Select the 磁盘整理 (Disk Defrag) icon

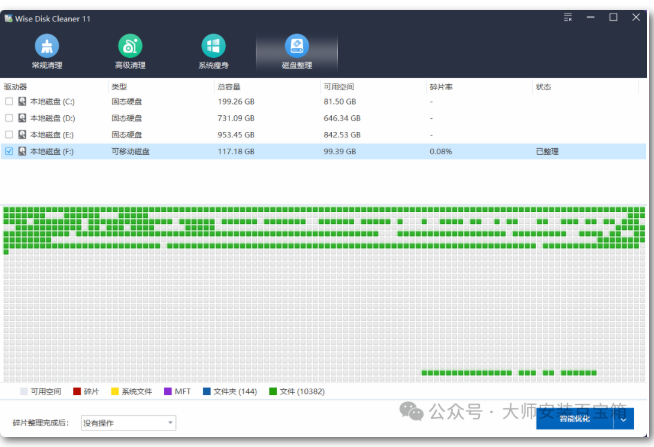tap(296, 50)
